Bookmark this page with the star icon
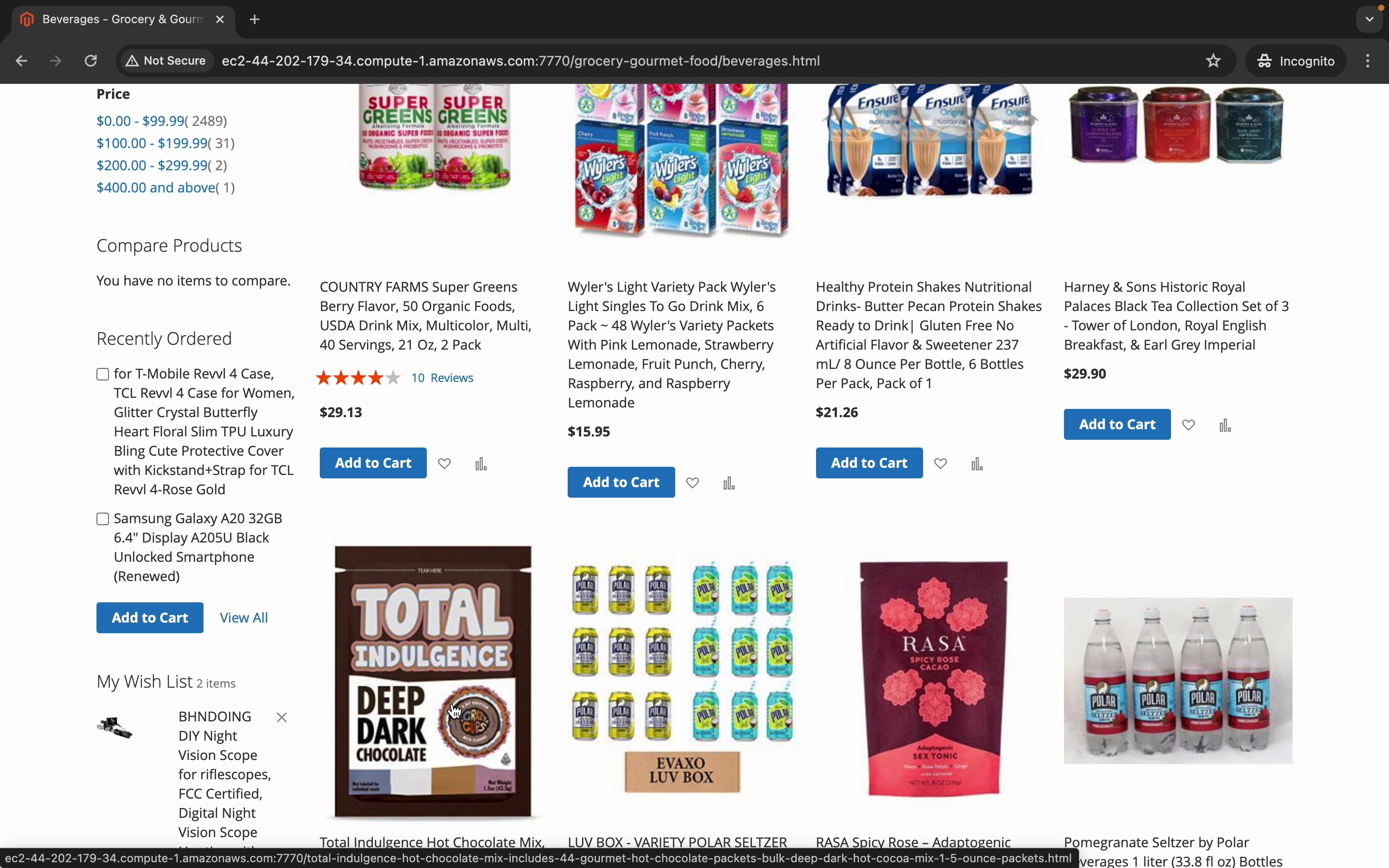 click(x=1213, y=61)
